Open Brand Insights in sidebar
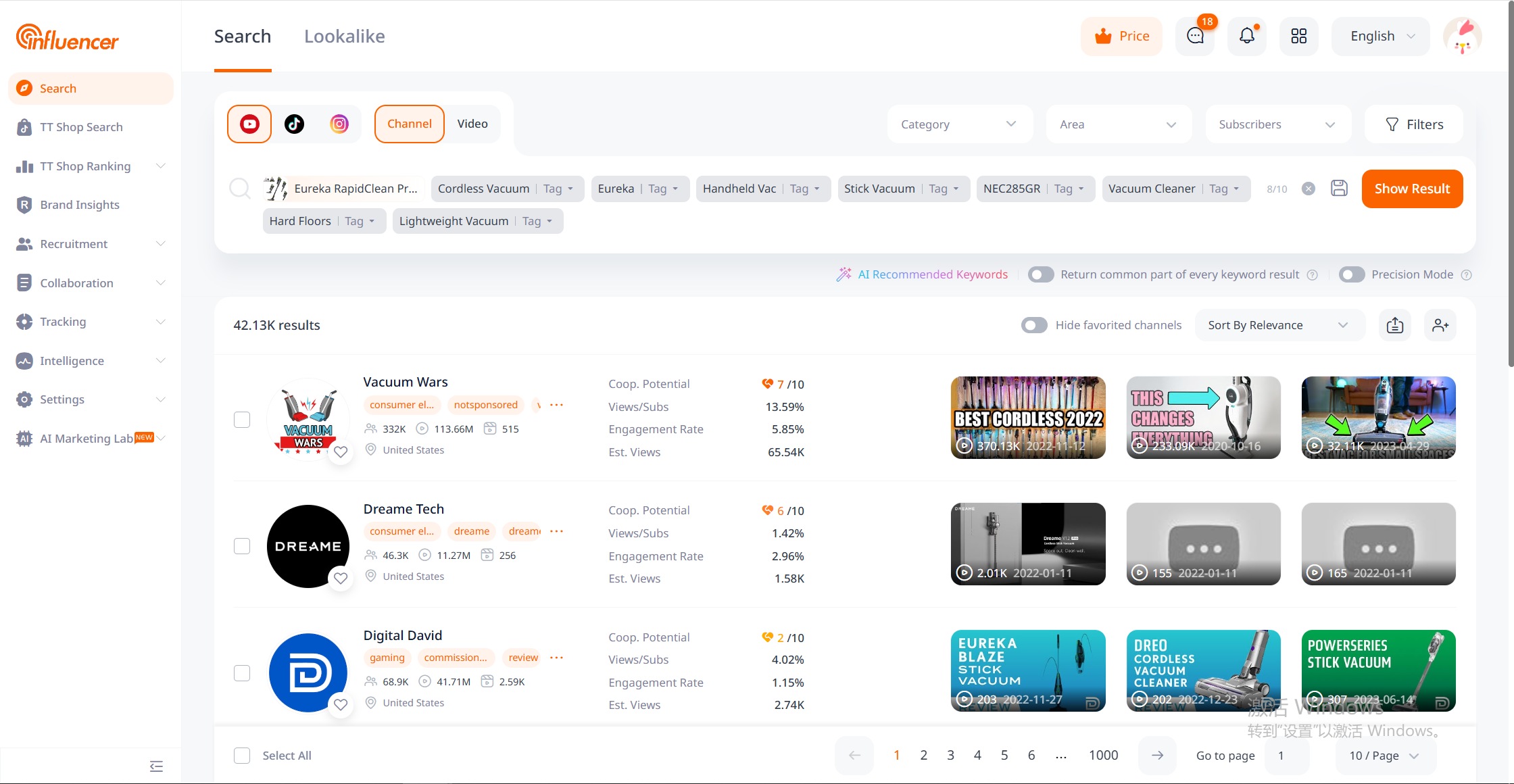Image resolution: width=1514 pixels, height=784 pixels. coord(80,205)
